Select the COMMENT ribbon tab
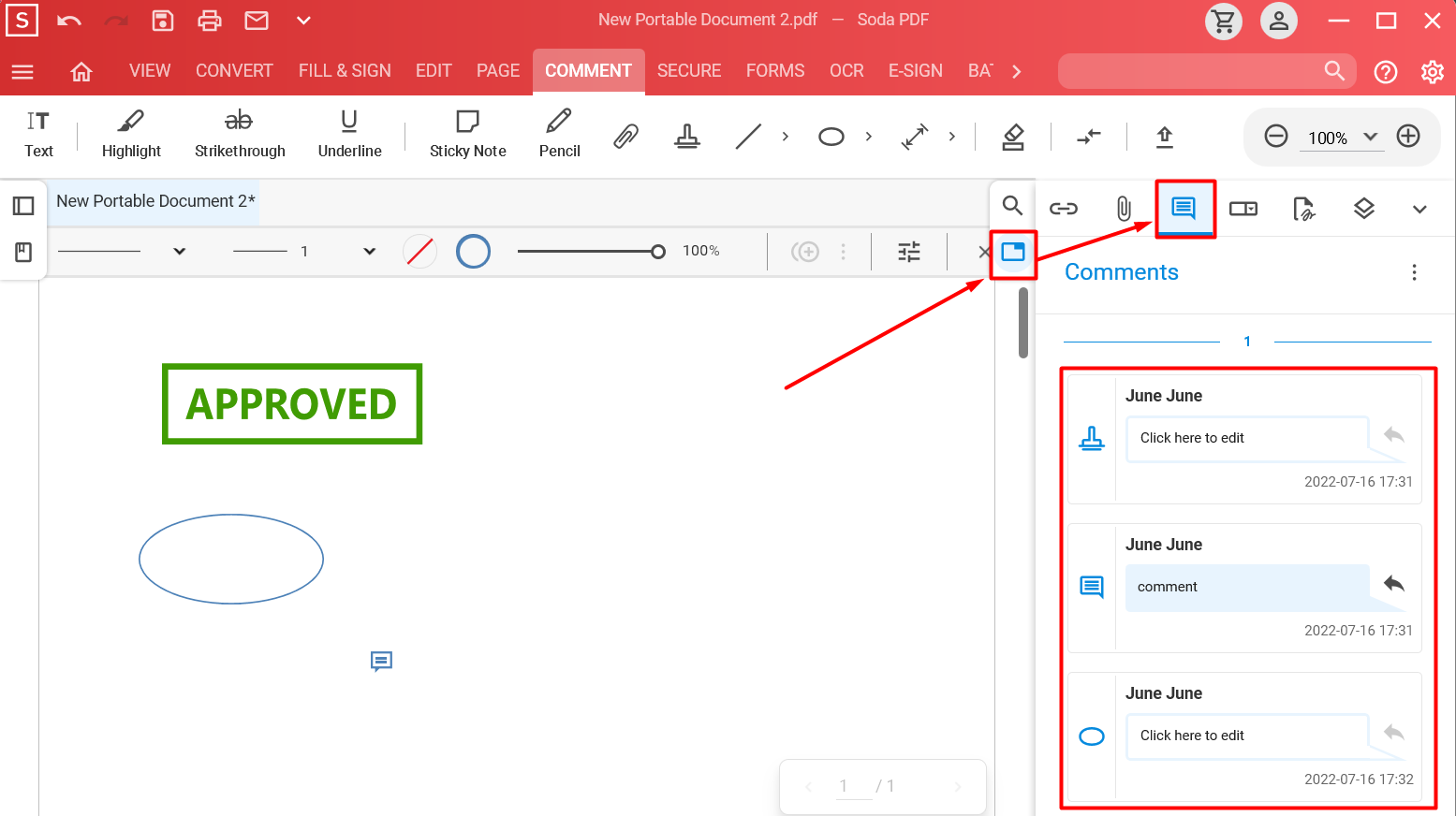Viewport: 1456px width, 816px height. (589, 71)
